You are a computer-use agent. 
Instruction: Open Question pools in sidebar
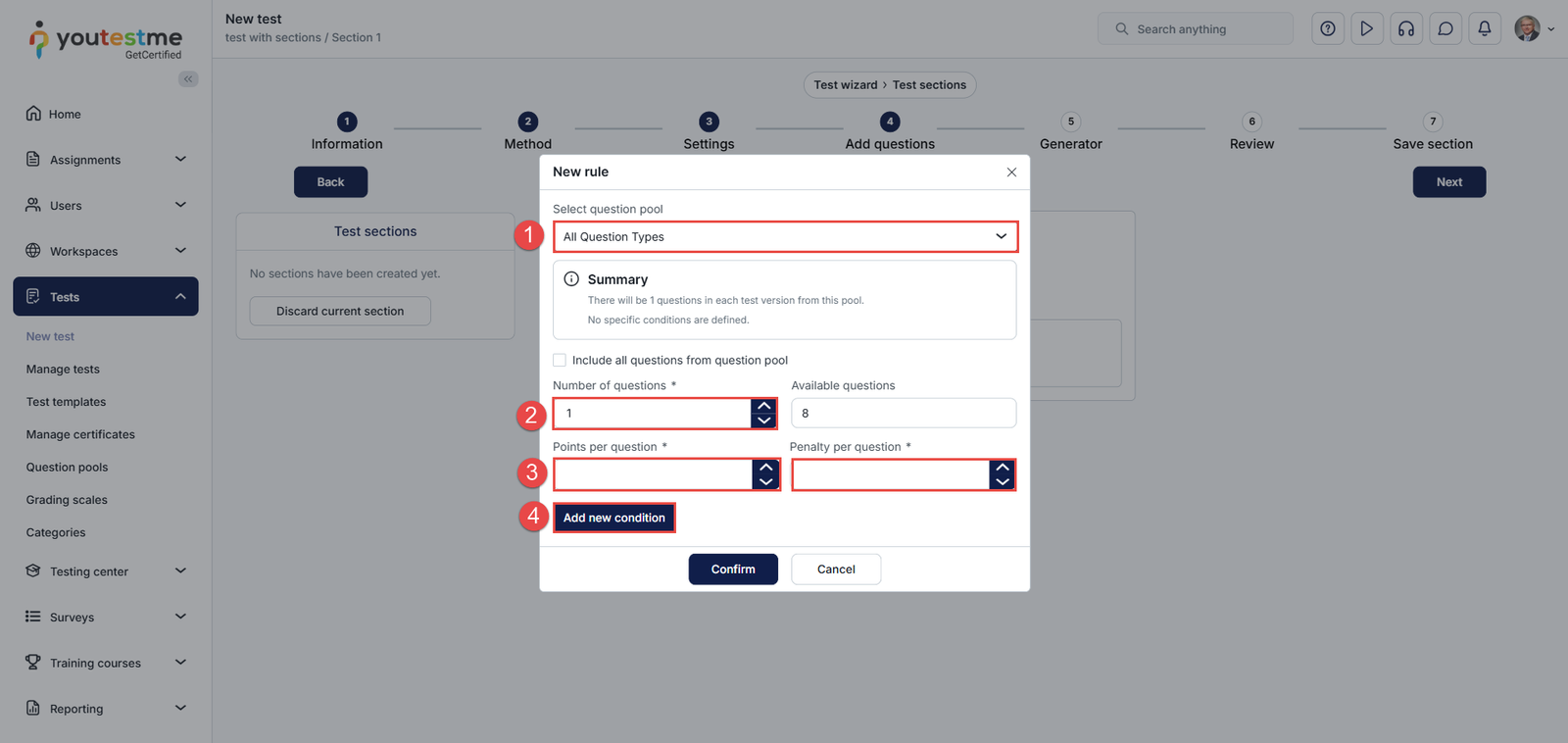67,468
